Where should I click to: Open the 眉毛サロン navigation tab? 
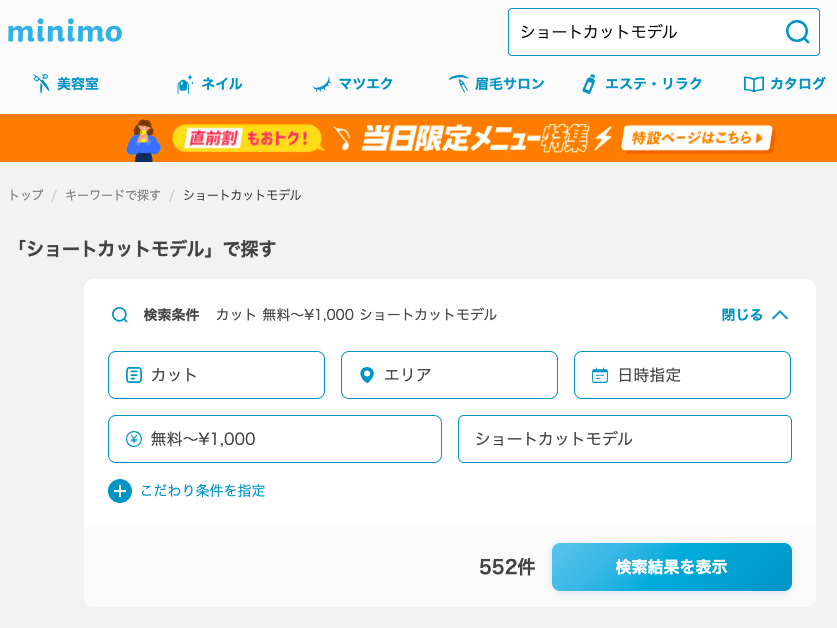coord(496,84)
